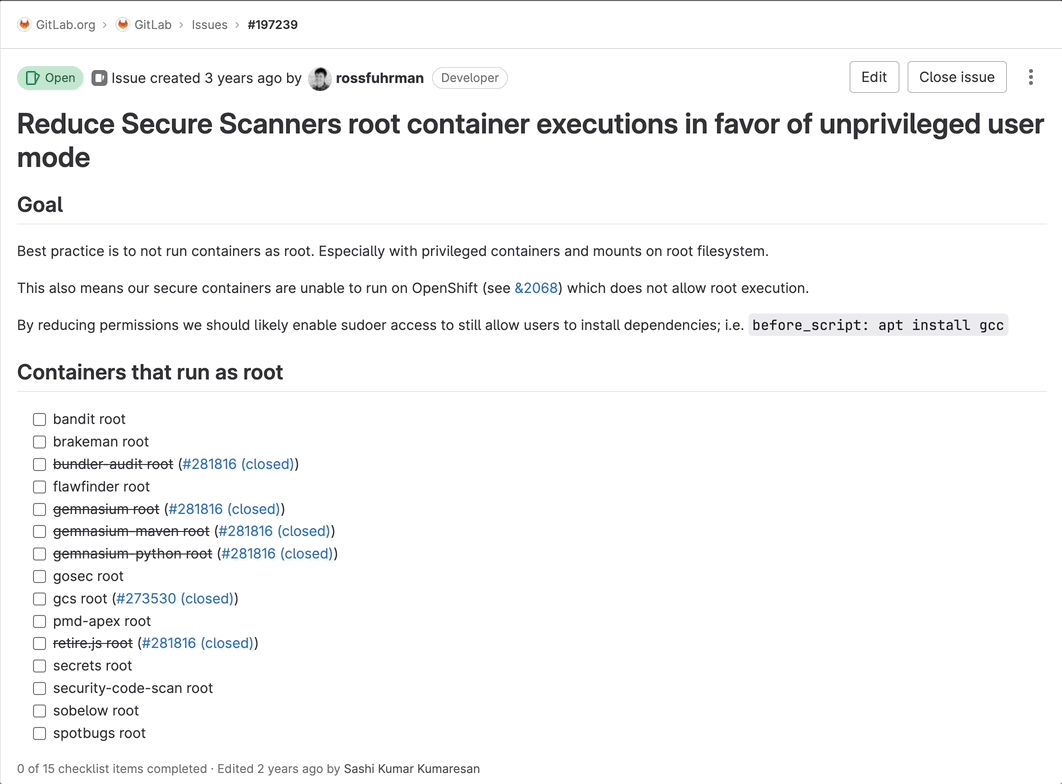1062x784 pixels.
Task: Open #281816 link beside retire.js root
Action: point(198,644)
